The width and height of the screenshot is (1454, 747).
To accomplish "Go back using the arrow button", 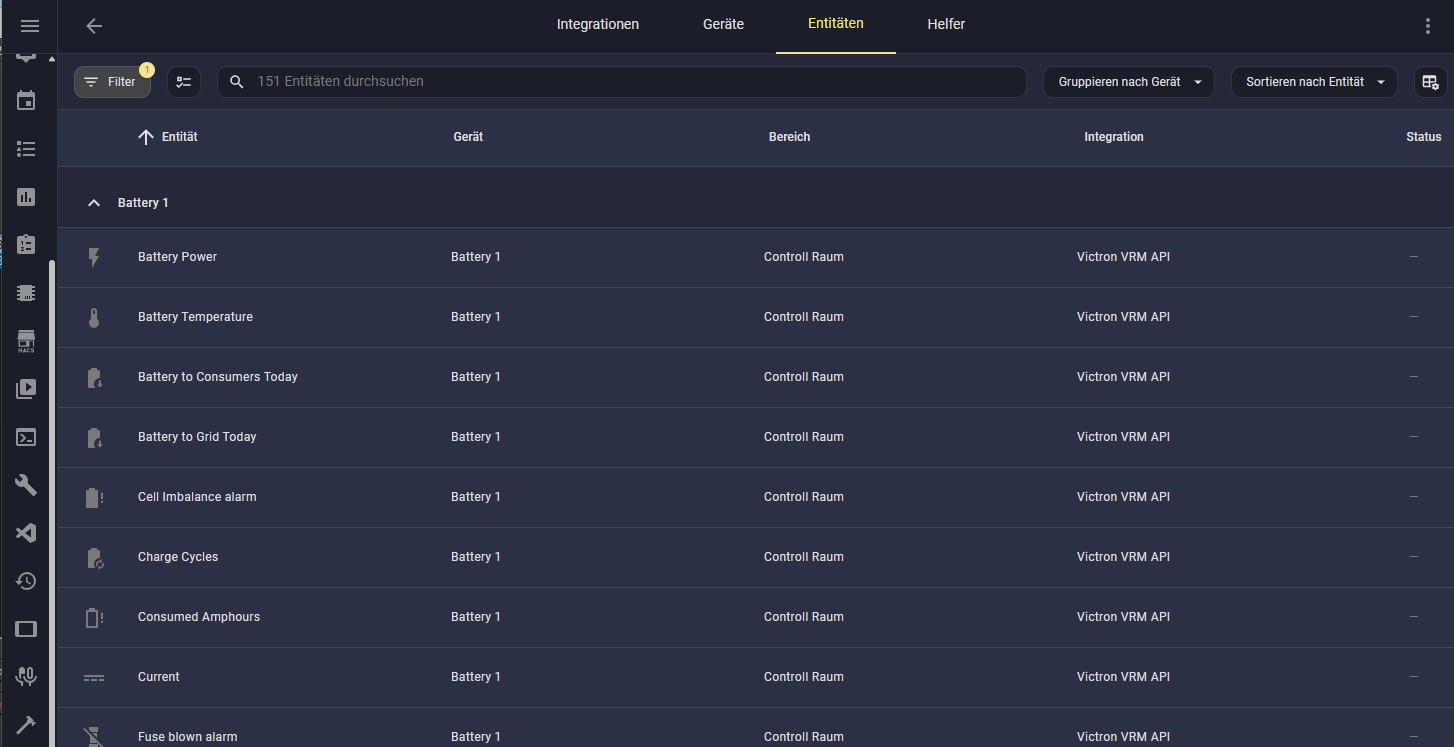I will point(94,26).
